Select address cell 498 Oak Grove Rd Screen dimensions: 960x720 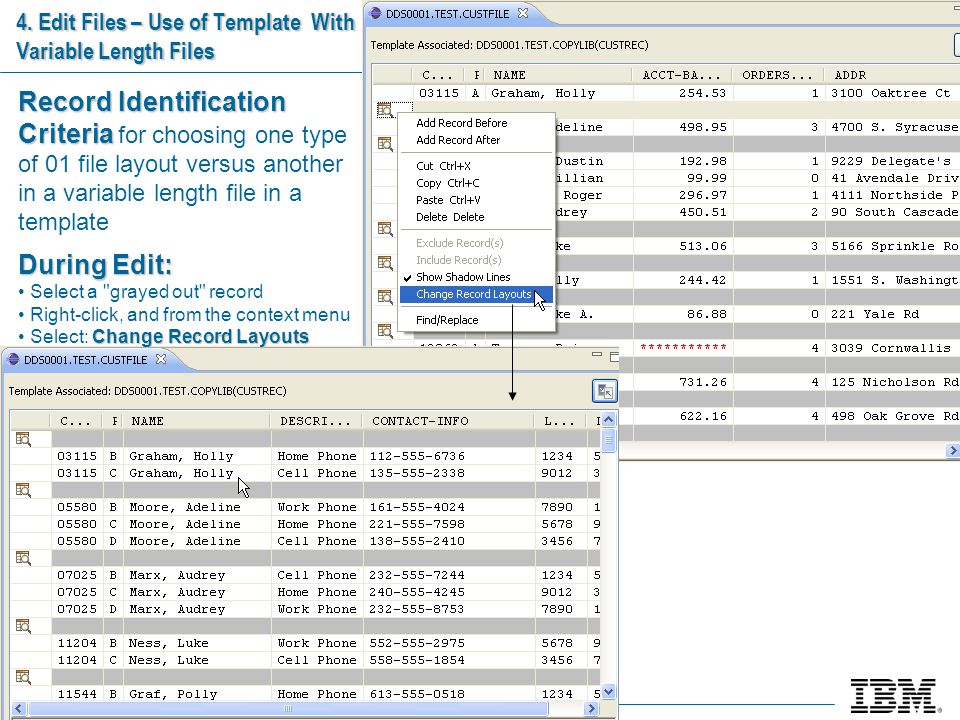(x=893, y=416)
